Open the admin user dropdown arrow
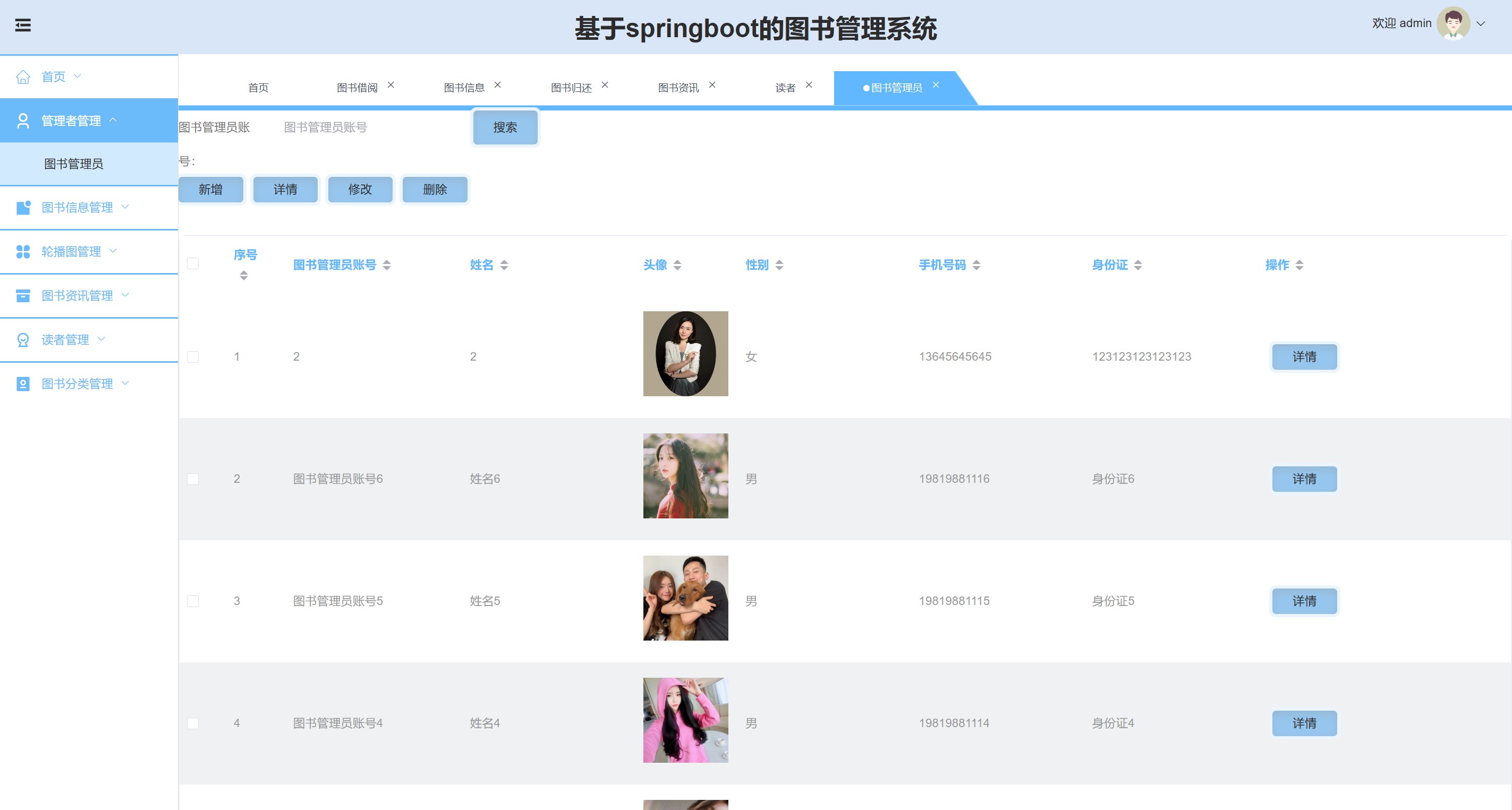This screenshot has height=810, width=1512. pyautogui.click(x=1480, y=24)
